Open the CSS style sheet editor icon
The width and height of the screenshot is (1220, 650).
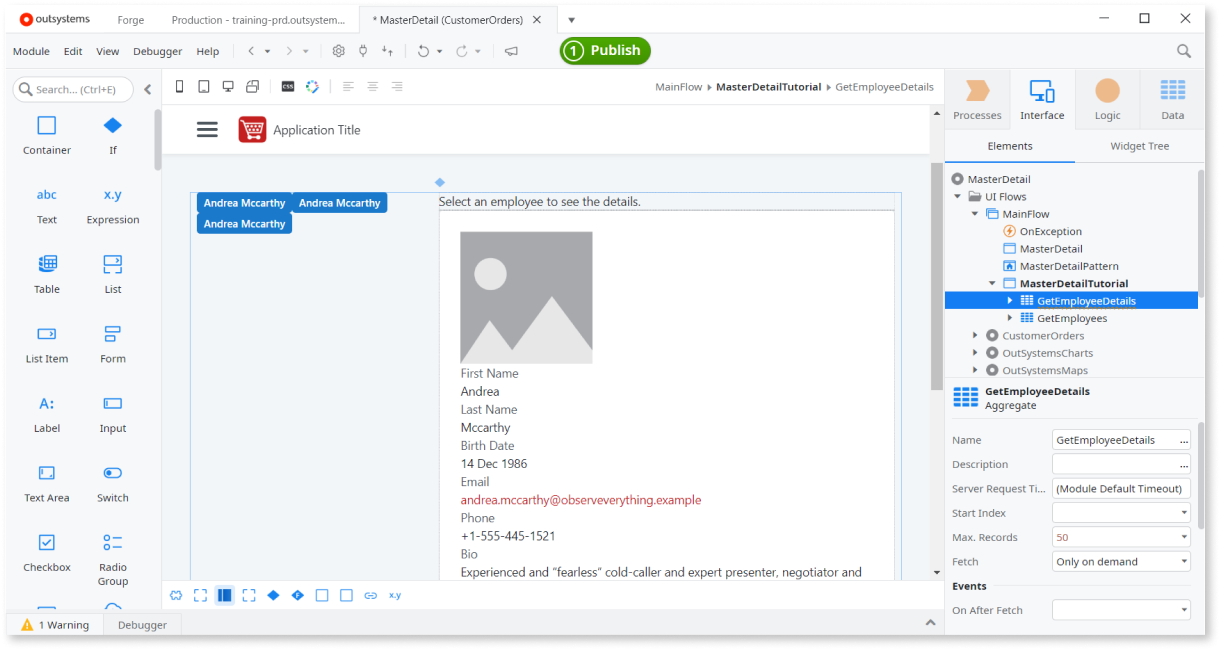[x=288, y=87]
